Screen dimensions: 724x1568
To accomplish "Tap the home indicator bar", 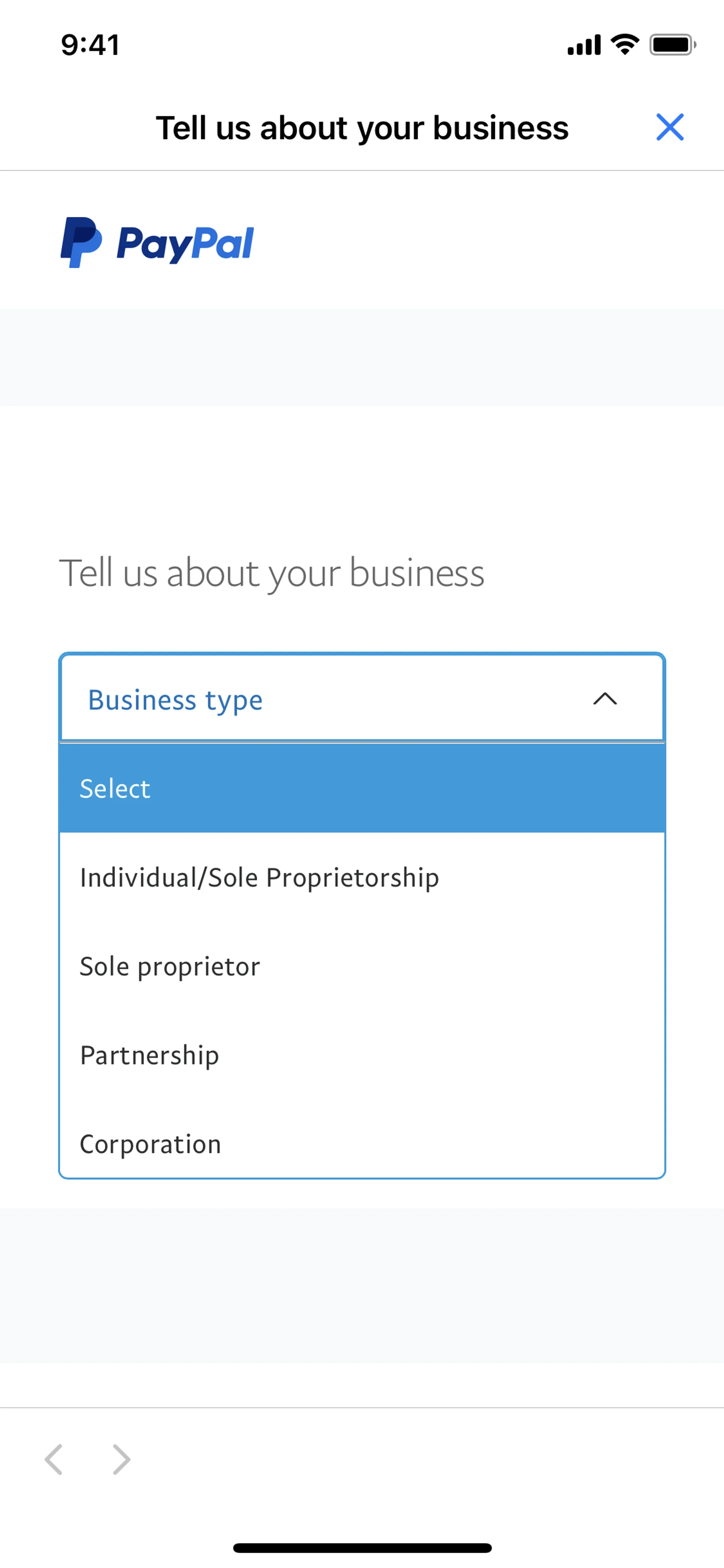I will coord(361,1547).
